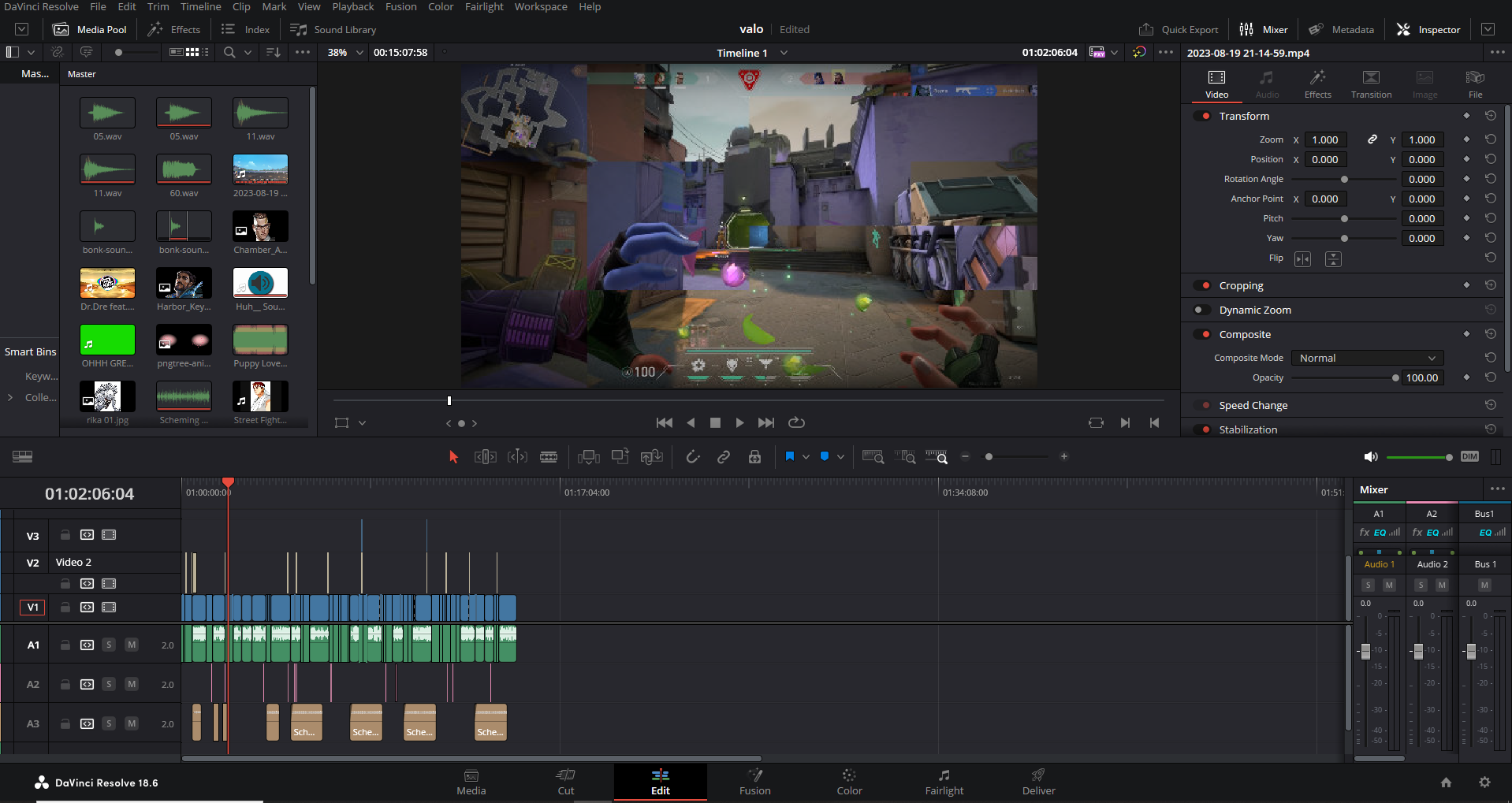The image size is (1512, 803).
Task: Select the arrow Selection Mode tool
Action: (453, 457)
